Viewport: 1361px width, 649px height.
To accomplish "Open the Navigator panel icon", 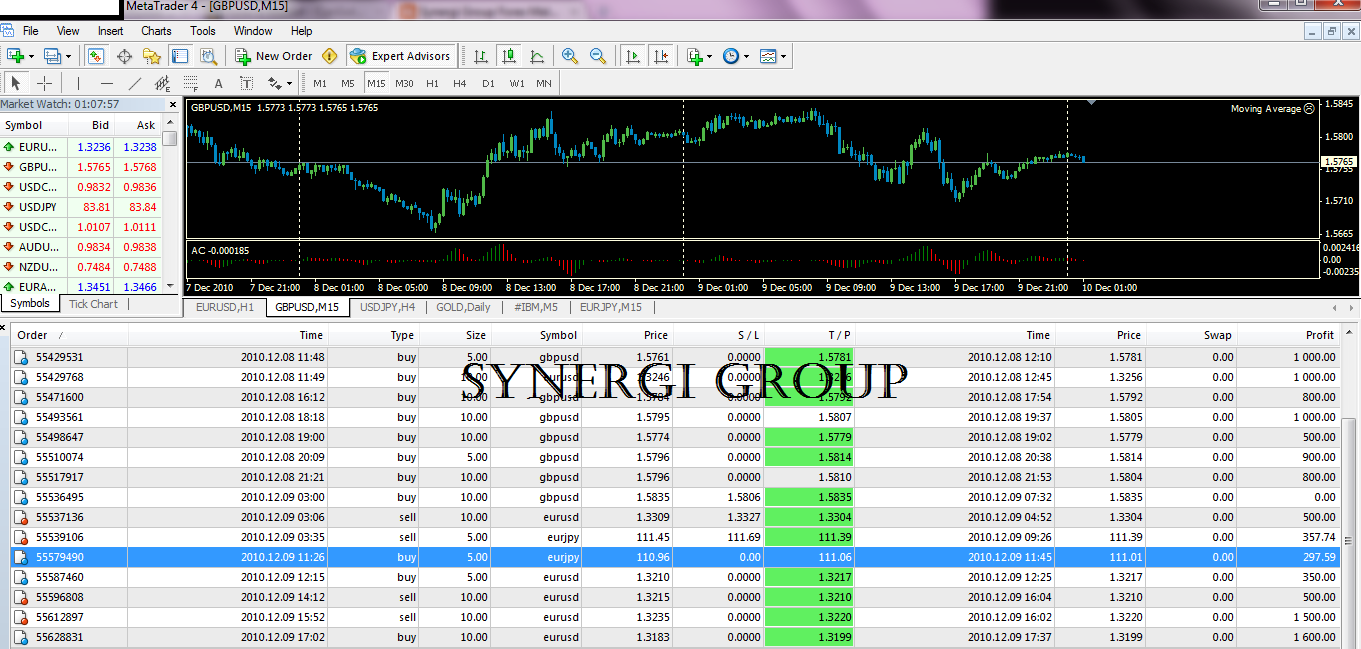I will [152, 56].
